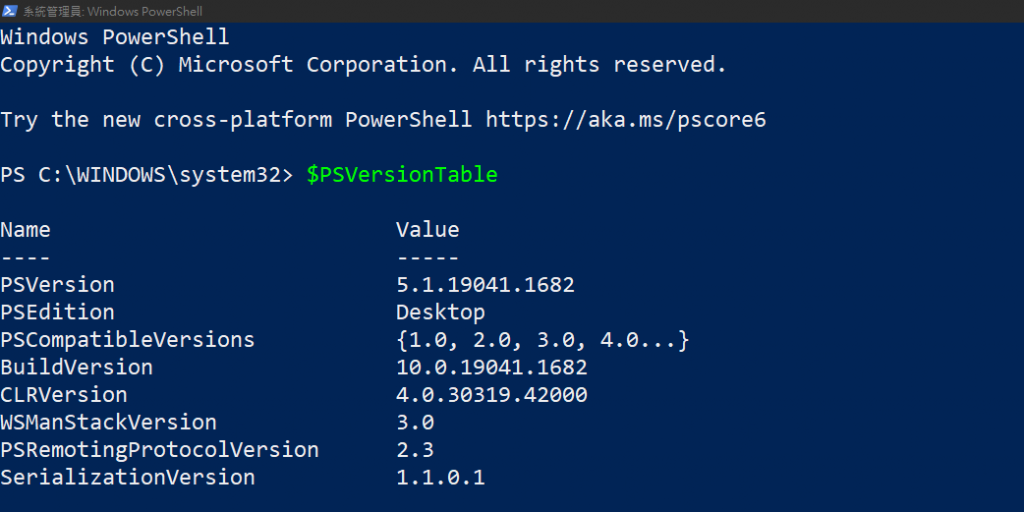Click the SerializationVersion value 1.1.0.1
The height and width of the screenshot is (512, 1024).
(x=441, y=477)
